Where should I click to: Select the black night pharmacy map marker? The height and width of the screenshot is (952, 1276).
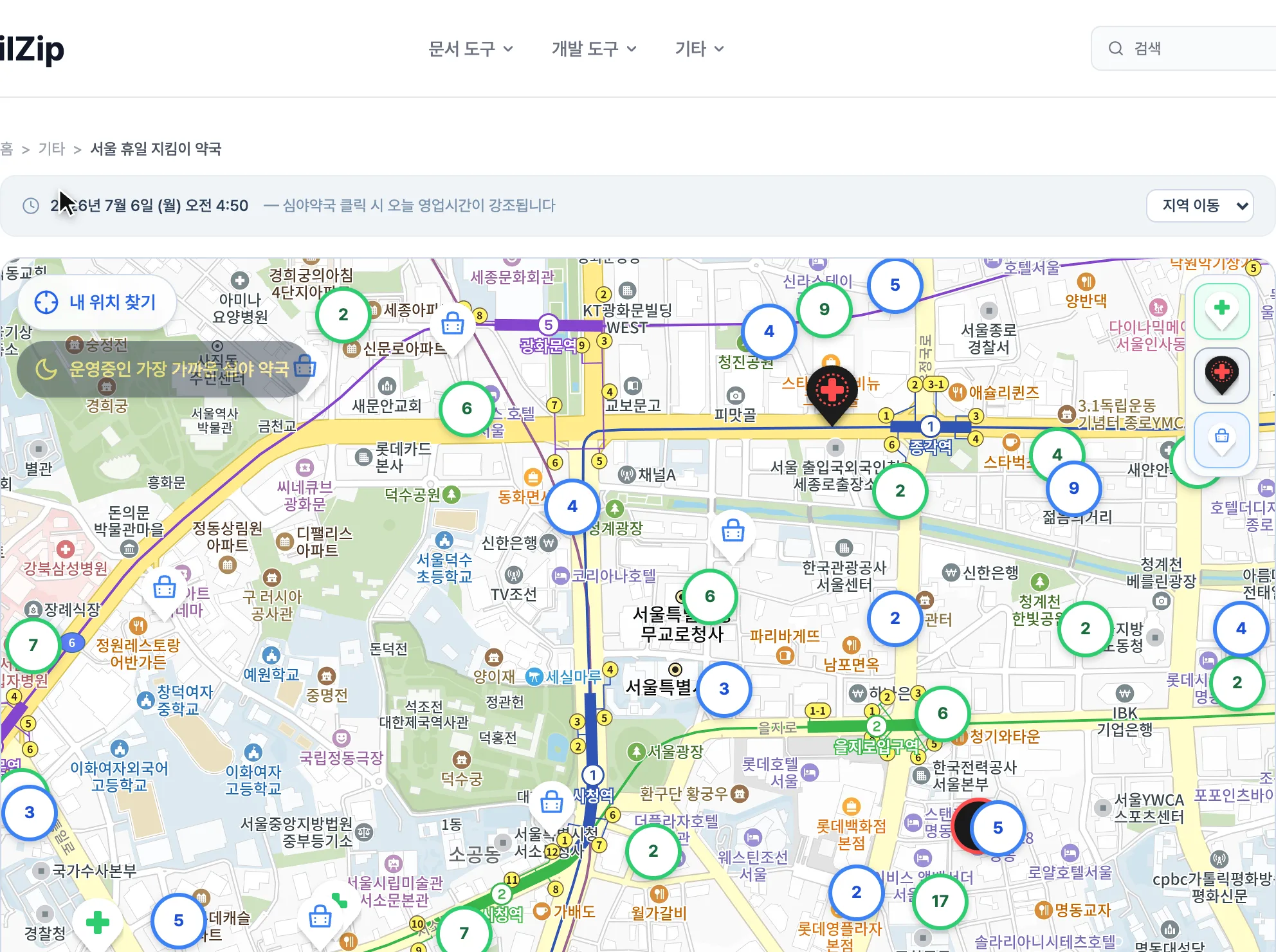click(x=832, y=394)
